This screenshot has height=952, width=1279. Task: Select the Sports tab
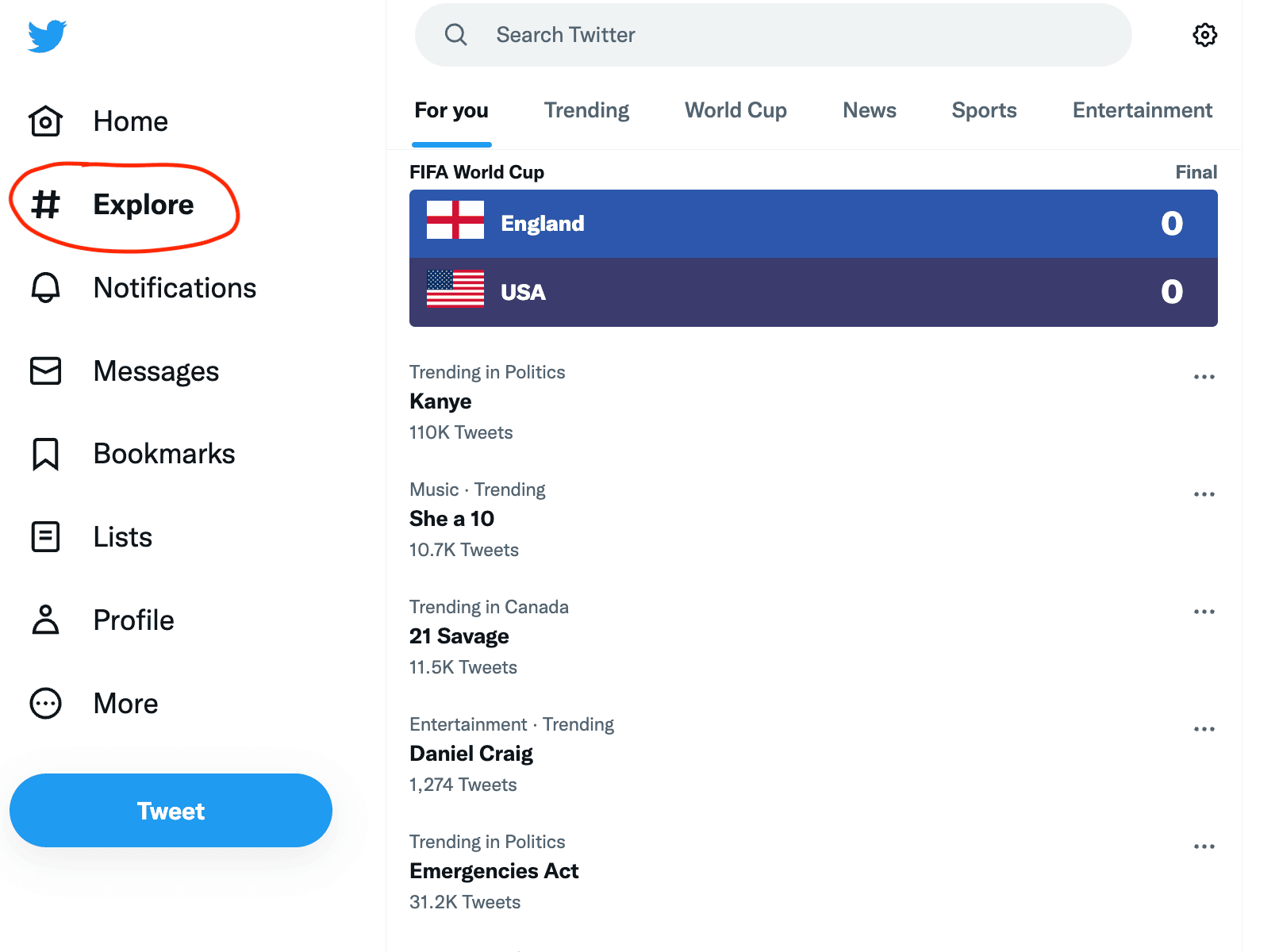tap(984, 110)
